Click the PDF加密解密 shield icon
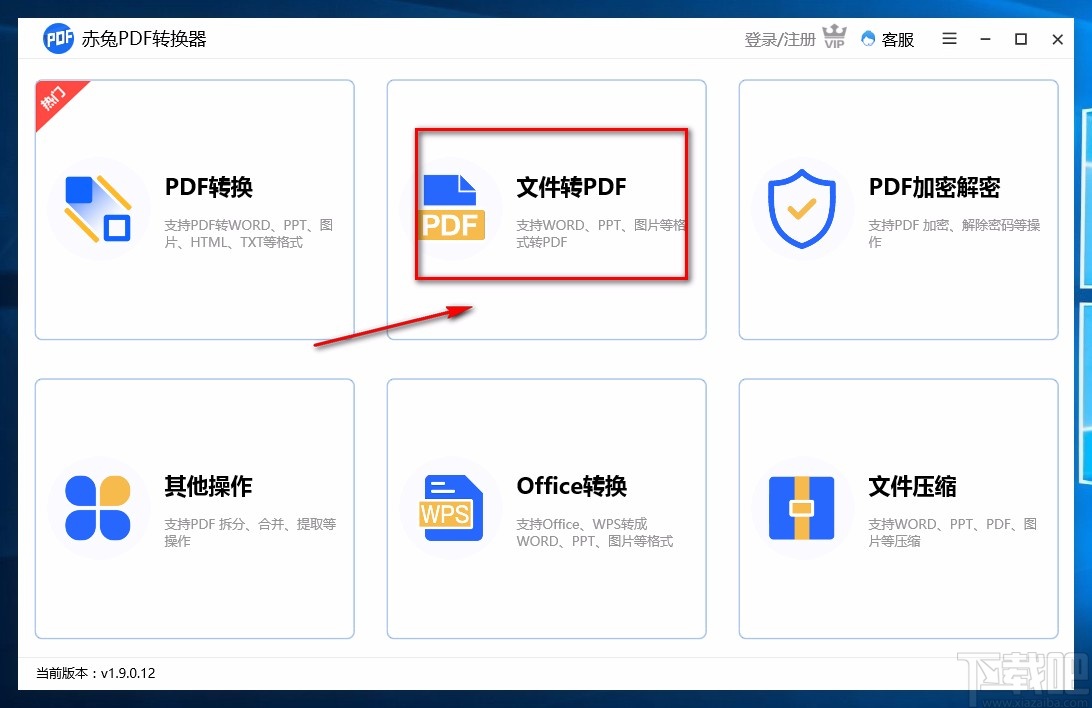This screenshot has height=708, width=1092. pos(802,208)
